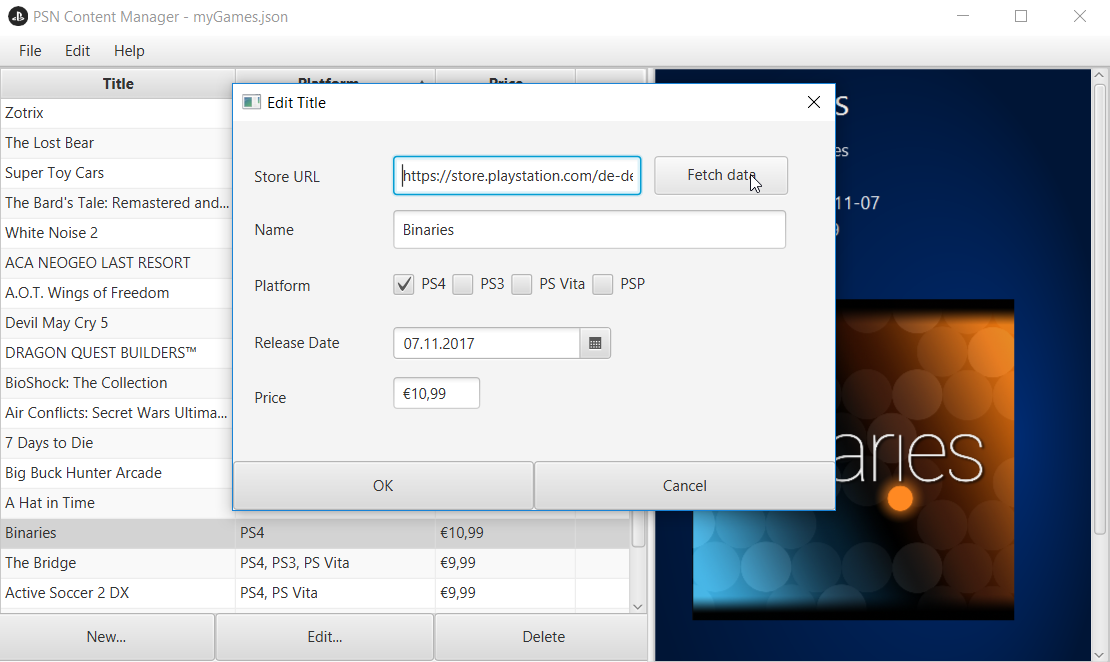The image size is (1110, 662).
Task: Select Air Conflicts: Secret Wars row
Action: point(117,413)
